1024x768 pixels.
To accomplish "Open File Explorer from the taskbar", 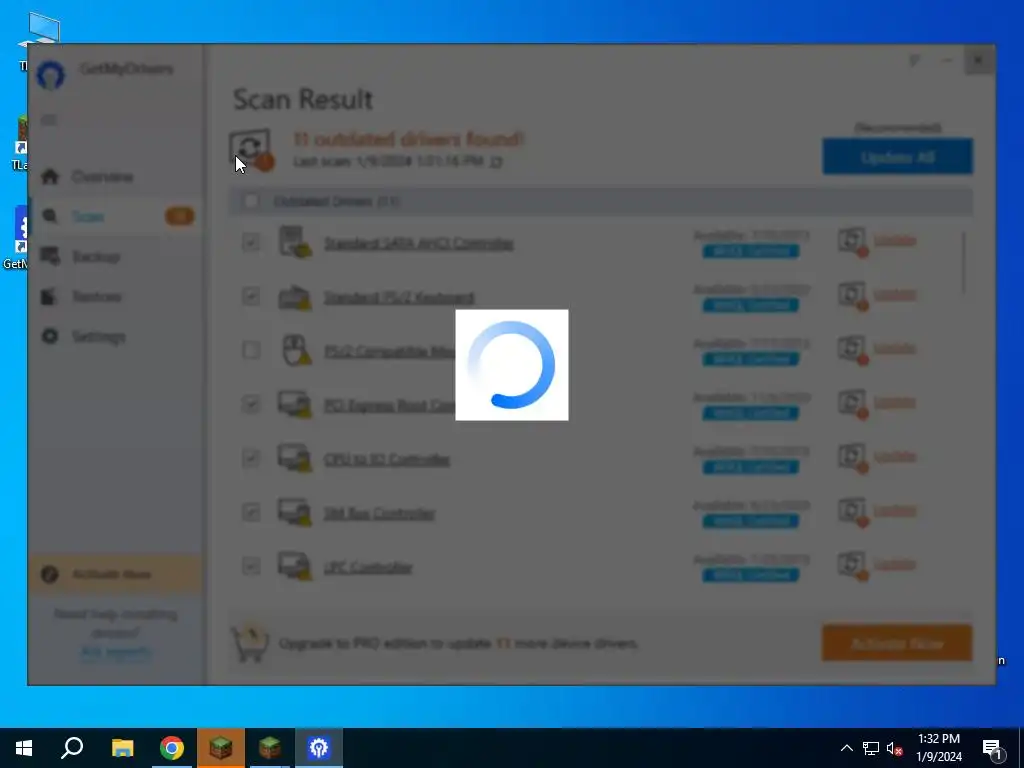I will click(122, 748).
